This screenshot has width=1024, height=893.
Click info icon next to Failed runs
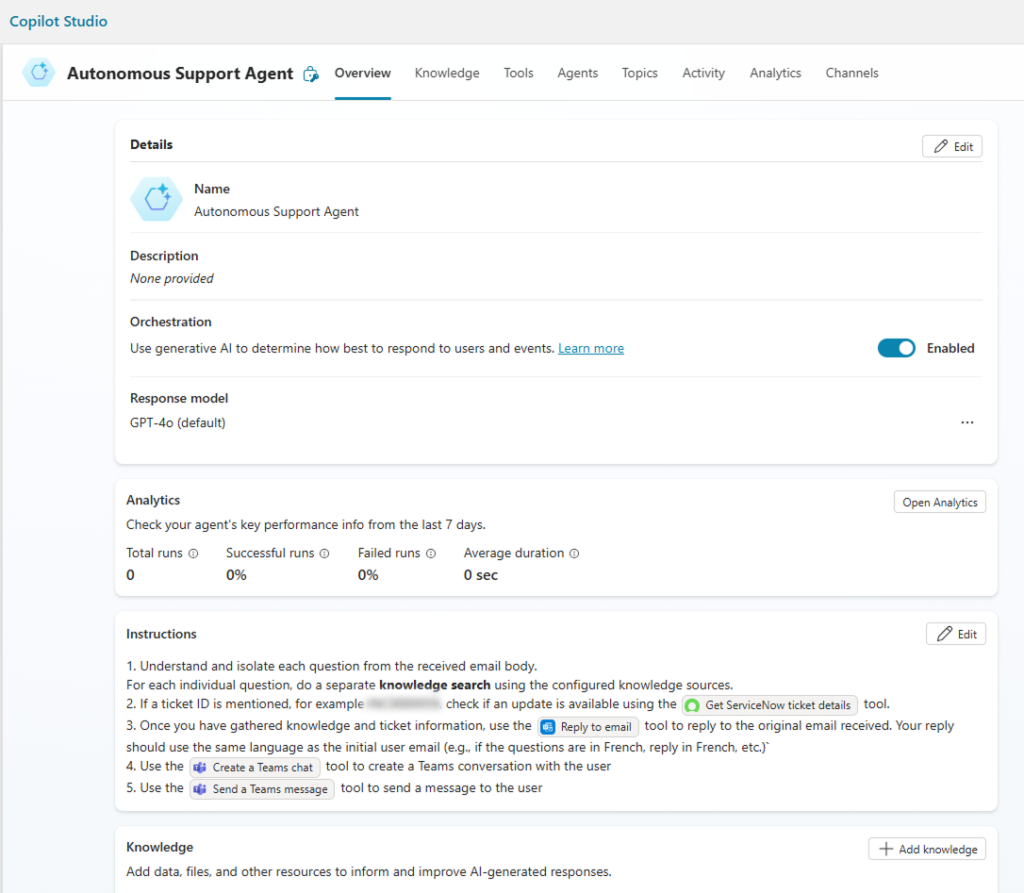(x=431, y=553)
